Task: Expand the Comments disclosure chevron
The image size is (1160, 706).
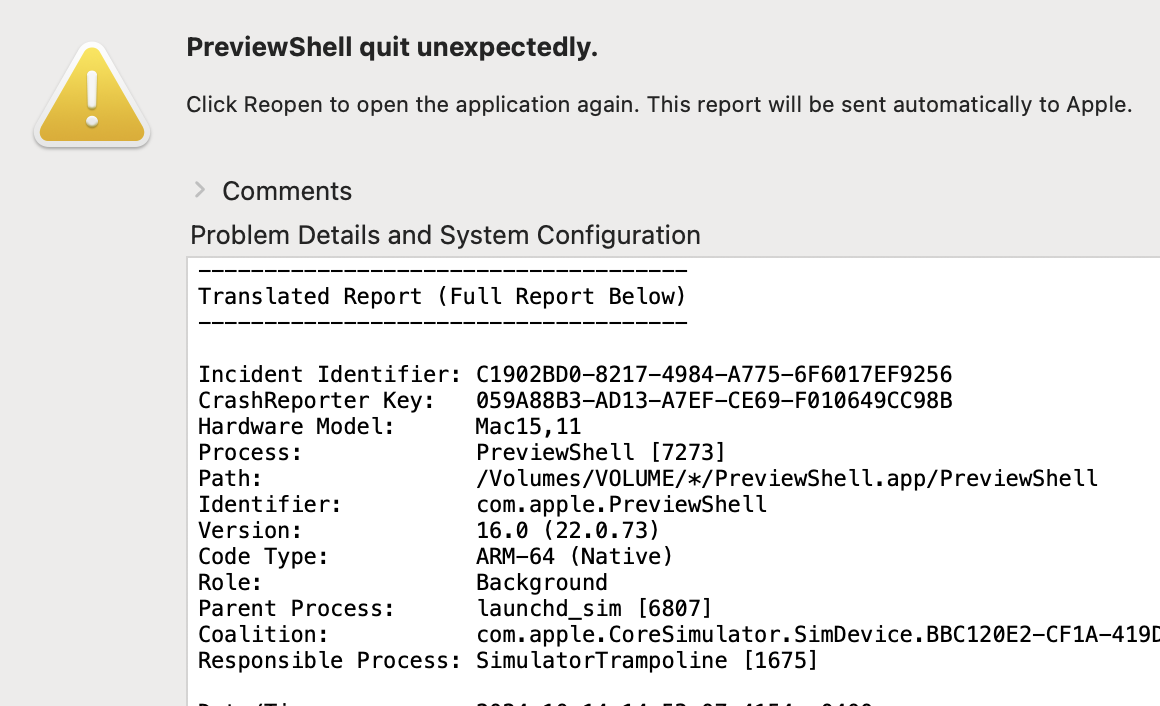Action: (x=200, y=190)
